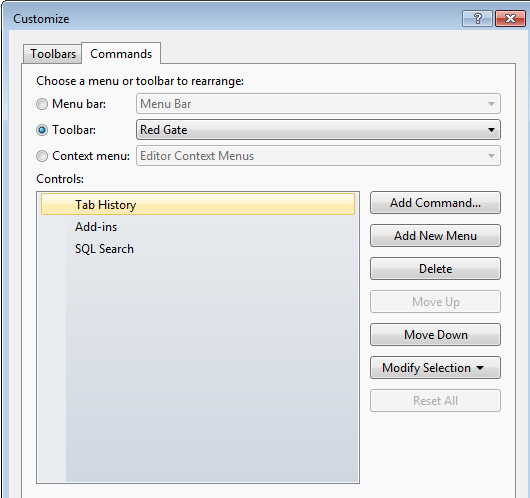Open the Menu Bar dropdown
This screenshot has width=530, height=498.
click(x=318, y=104)
